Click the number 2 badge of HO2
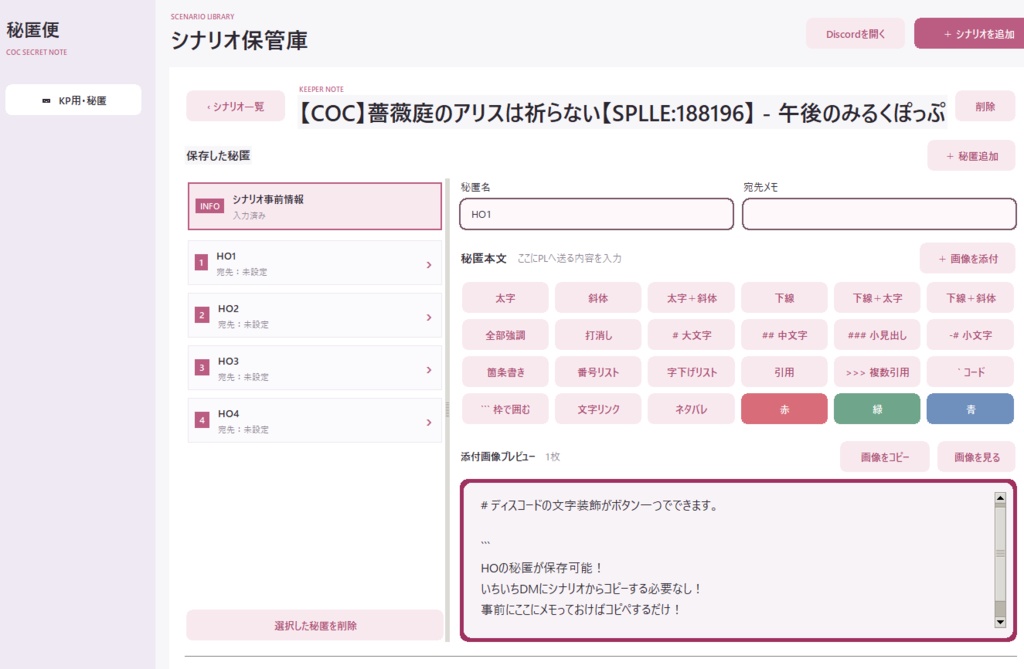This screenshot has height=669, width=1024. [x=202, y=315]
